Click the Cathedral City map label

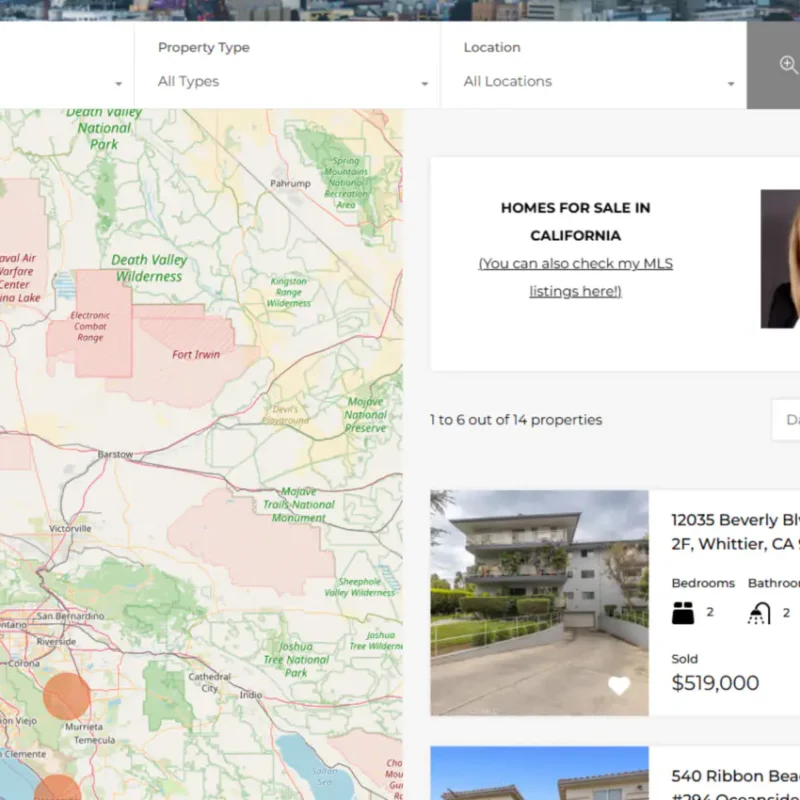tap(209, 682)
